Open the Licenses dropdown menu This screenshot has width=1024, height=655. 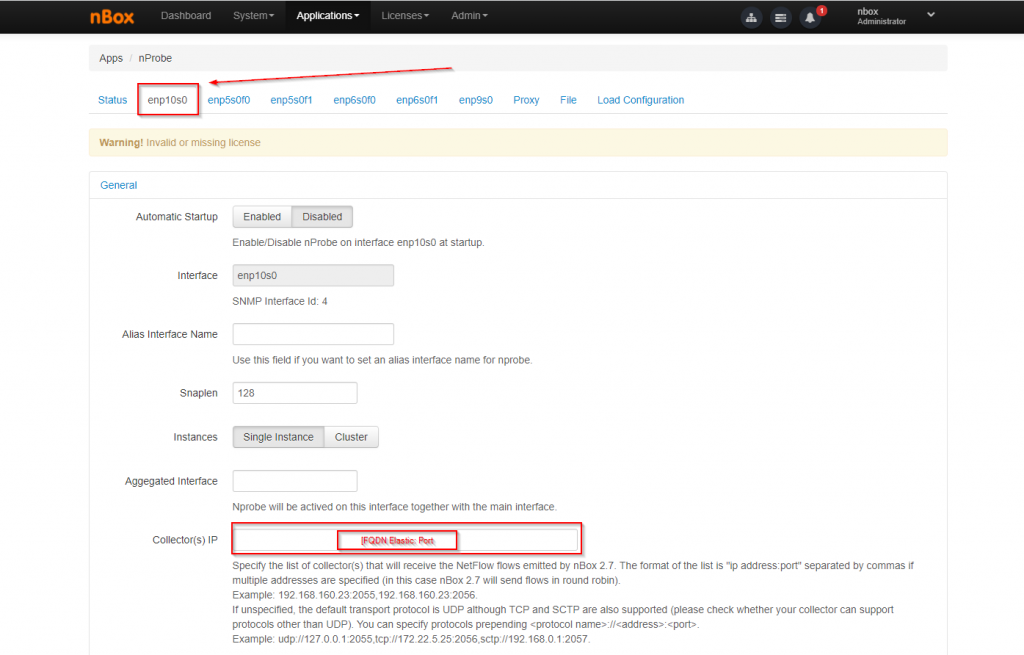tap(405, 16)
